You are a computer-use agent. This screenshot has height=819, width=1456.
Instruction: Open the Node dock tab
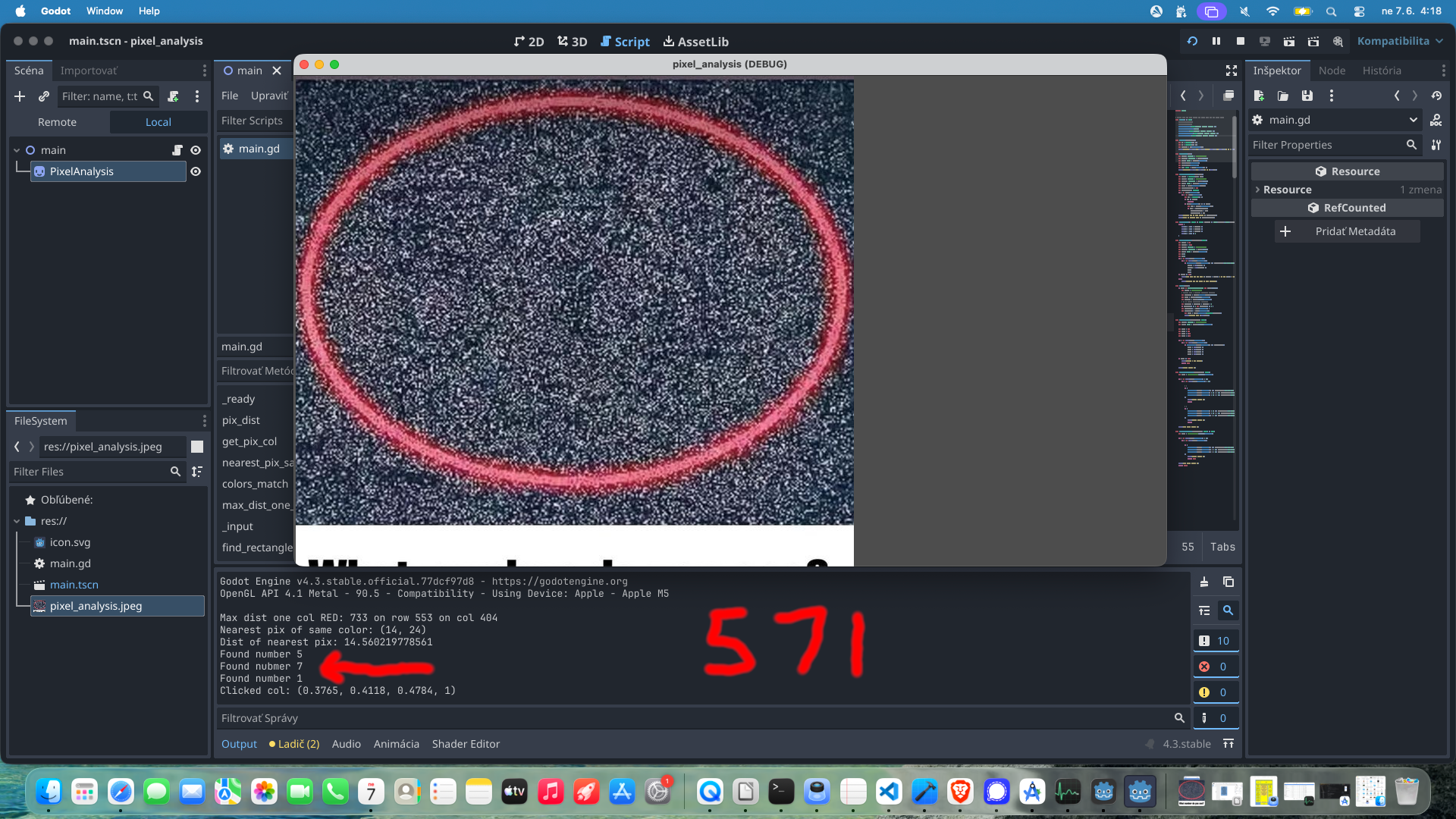(x=1332, y=71)
